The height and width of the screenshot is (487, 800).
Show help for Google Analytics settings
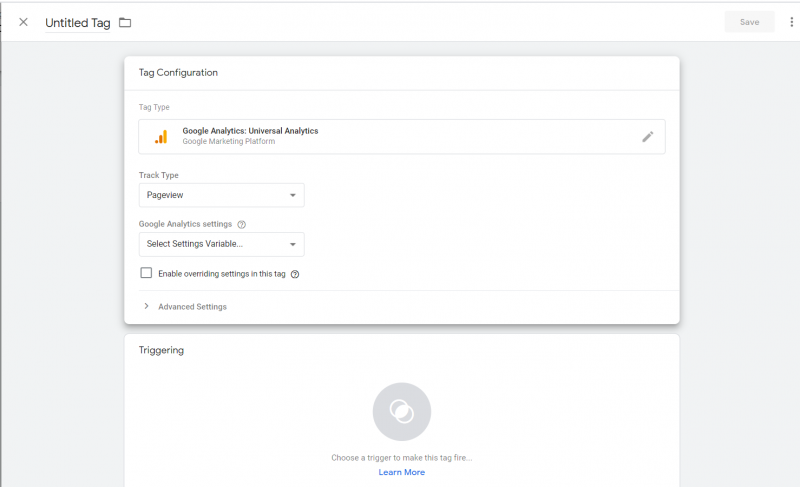(242, 224)
